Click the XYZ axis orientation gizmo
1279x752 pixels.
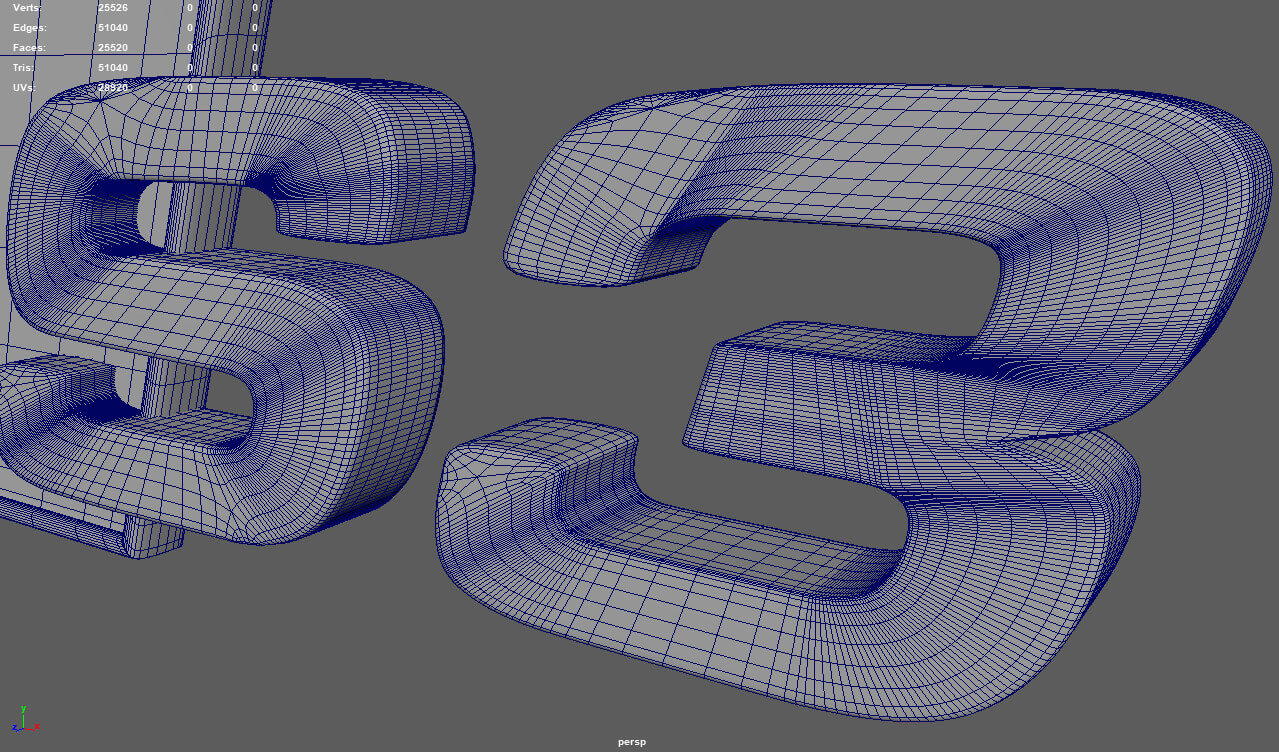(x=25, y=720)
